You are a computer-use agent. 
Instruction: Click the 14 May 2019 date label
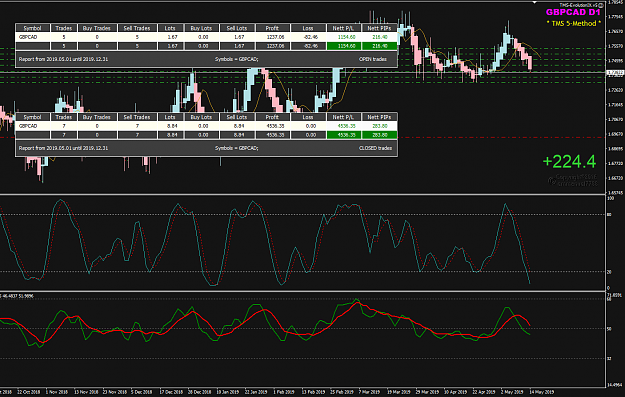click(541, 392)
